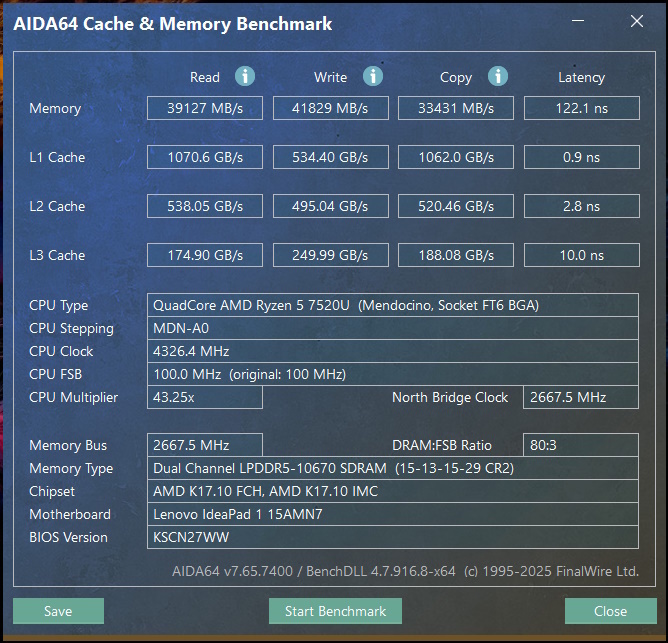The width and height of the screenshot is (668, 643).
Task: Click the Read column header
Action: [x=205, y=77]
